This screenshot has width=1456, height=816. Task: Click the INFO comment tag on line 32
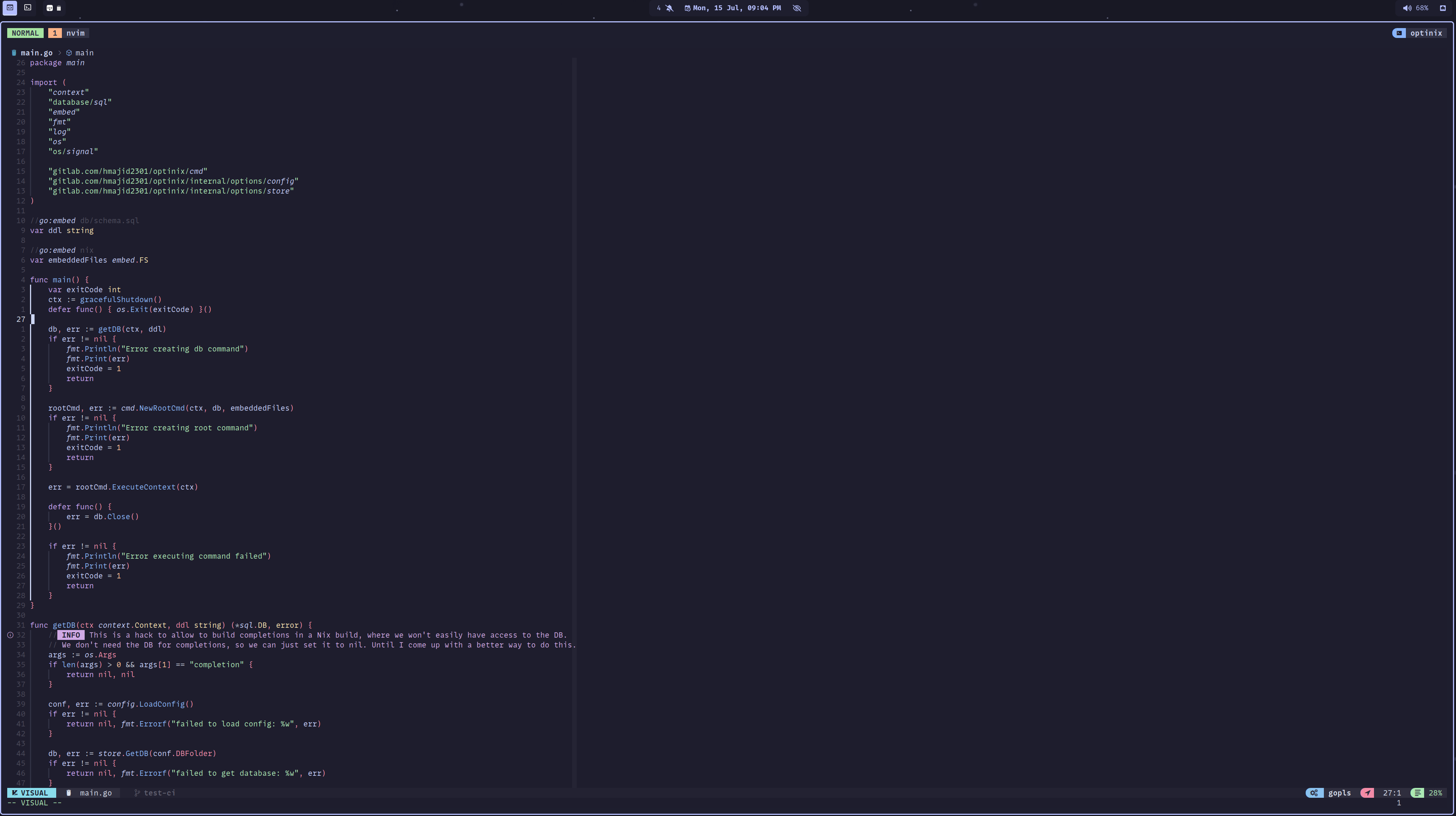tap(71, 635)
